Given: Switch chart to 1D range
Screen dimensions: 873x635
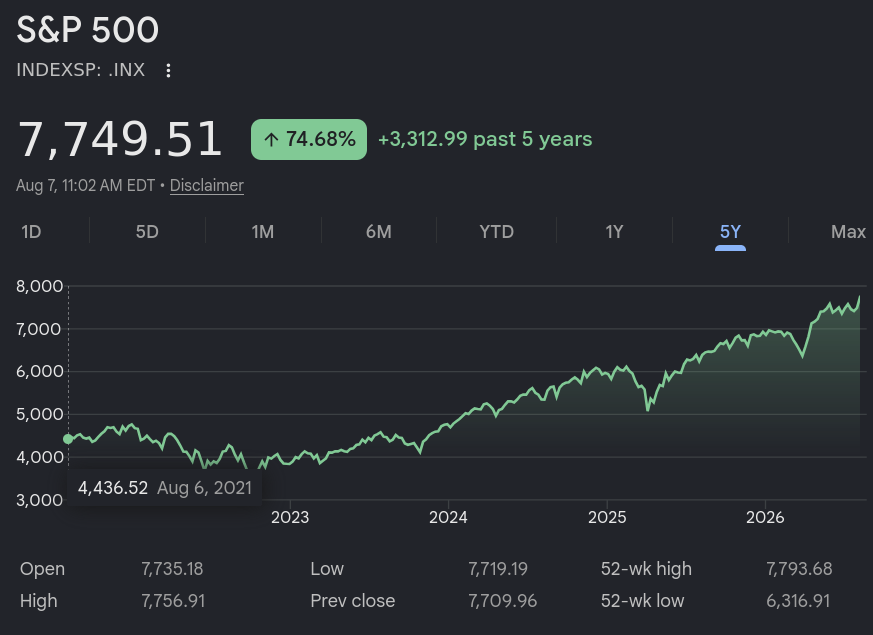Looking at the screenshot, I should (31, 232).
